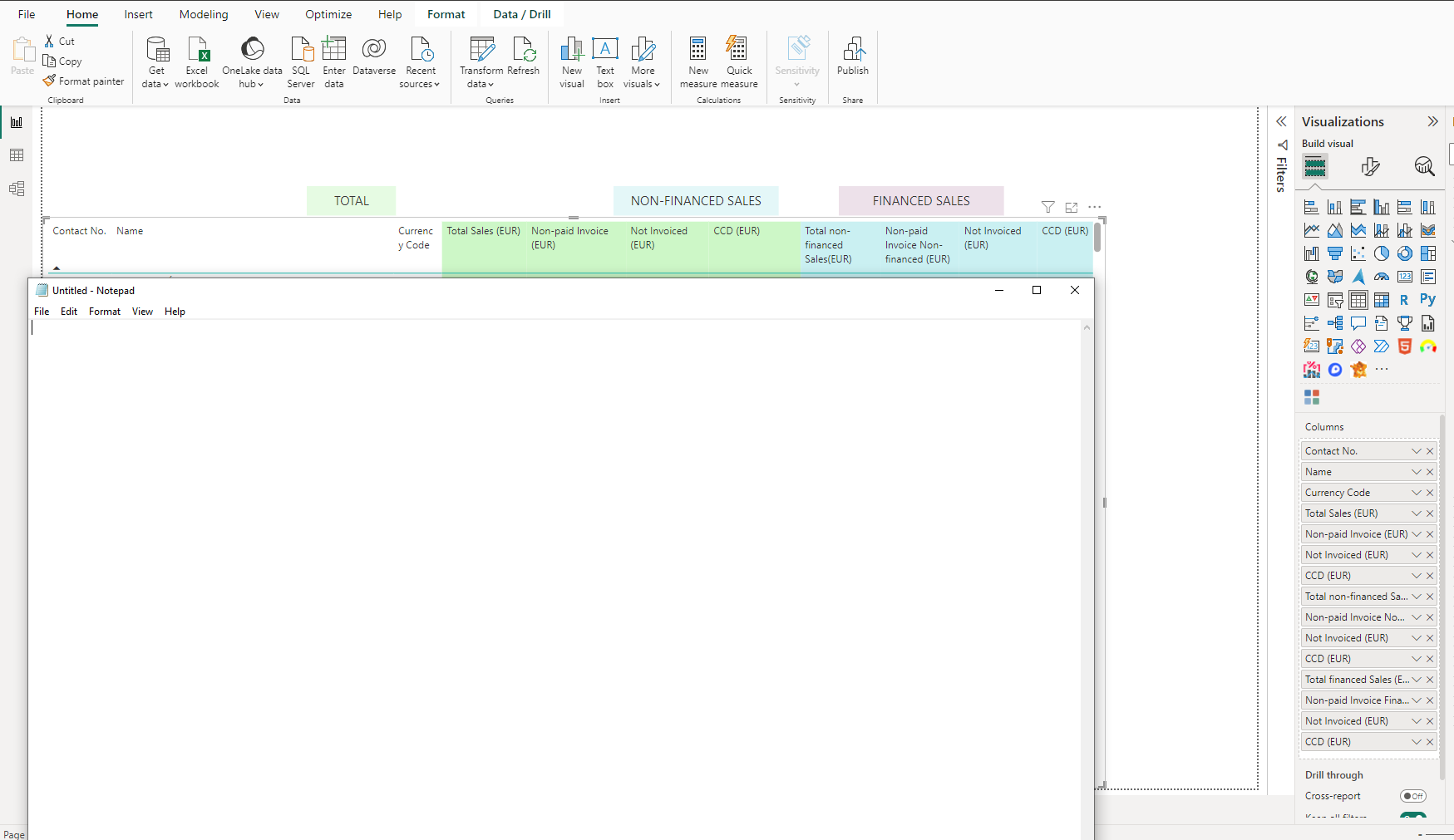Expand the Currency Code field dropdown

(x=1417, y=493)
